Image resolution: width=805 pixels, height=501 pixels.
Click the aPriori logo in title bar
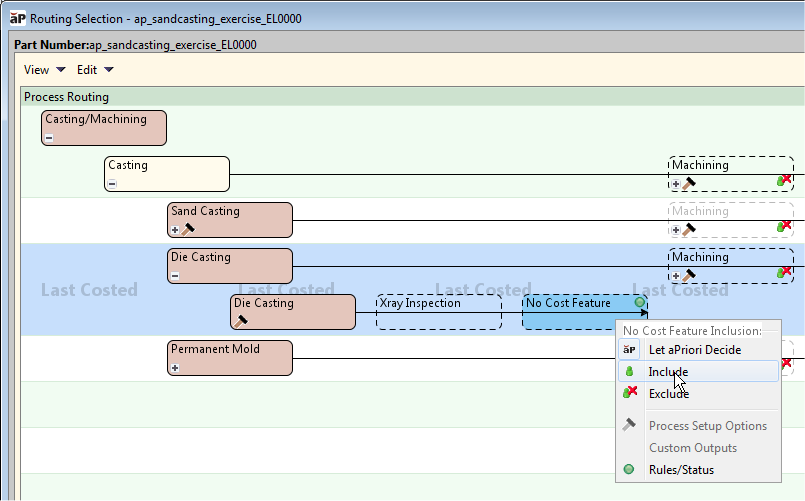[17, 18]
